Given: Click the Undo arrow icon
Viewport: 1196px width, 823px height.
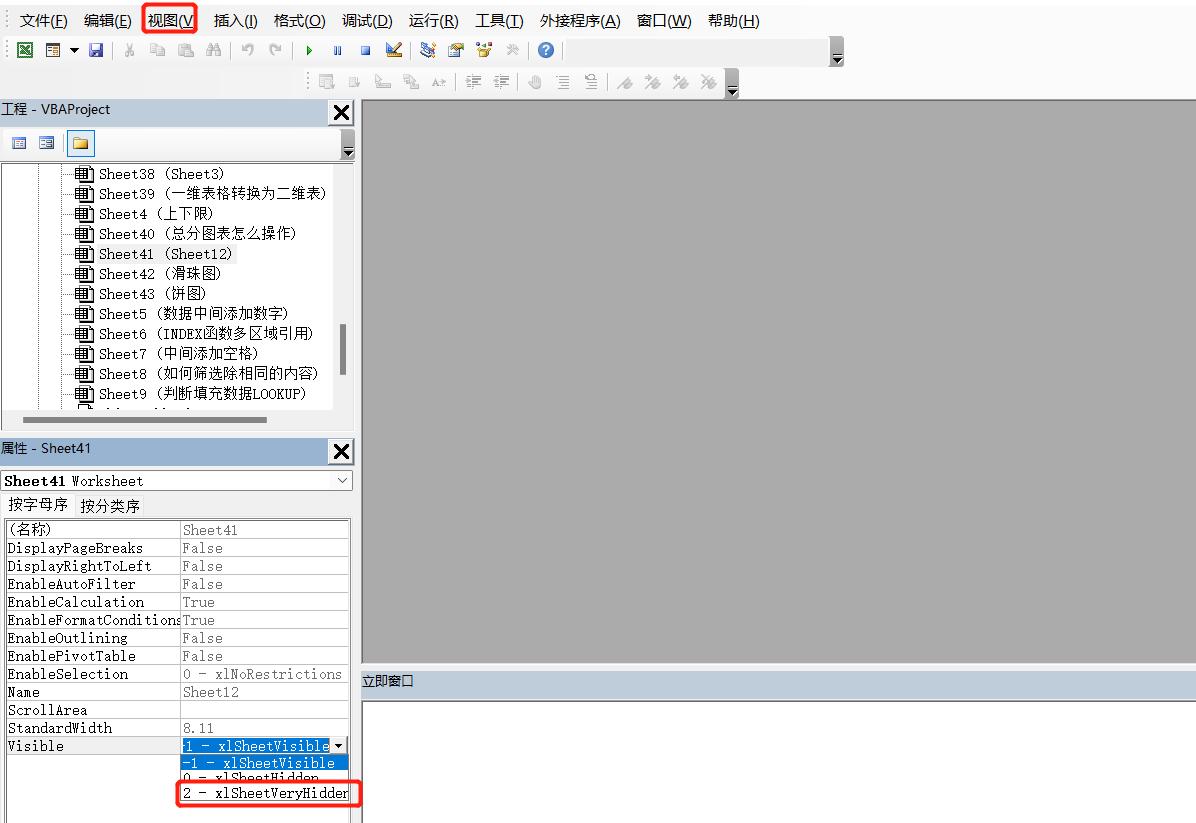Looking at the screenshot, I should tap(247, 50).
